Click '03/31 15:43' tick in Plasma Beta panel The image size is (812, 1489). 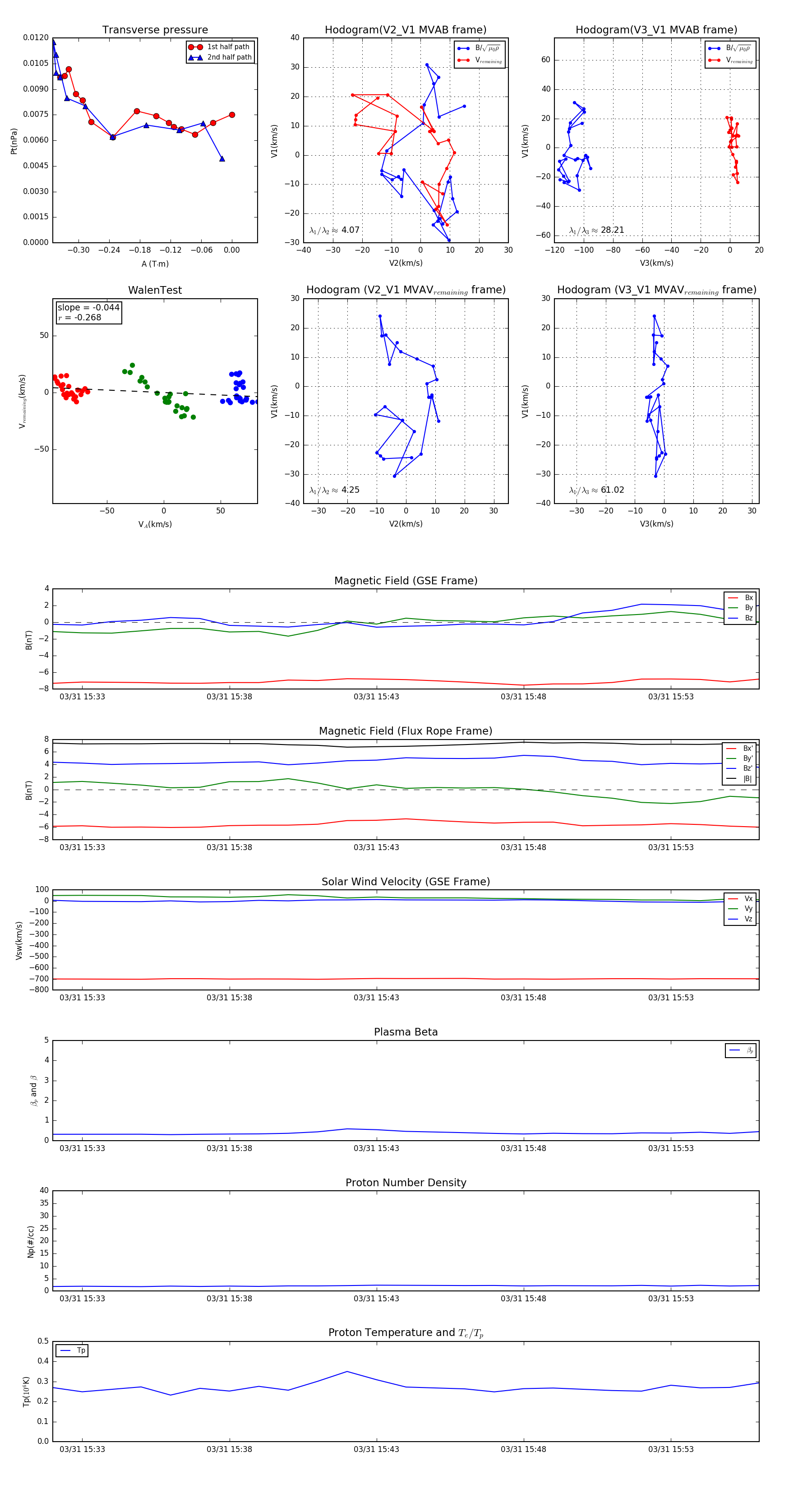click(376, 1148)
